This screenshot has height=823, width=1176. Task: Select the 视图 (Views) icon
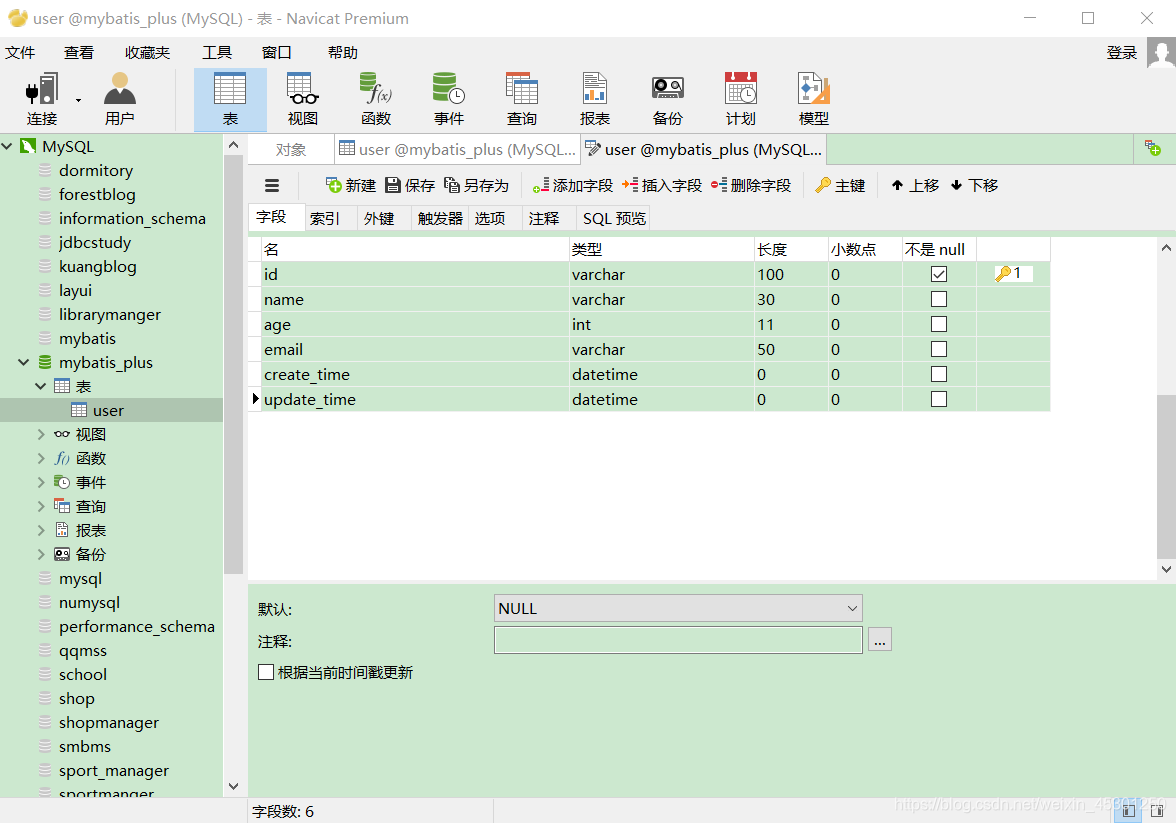pos(303,97)
